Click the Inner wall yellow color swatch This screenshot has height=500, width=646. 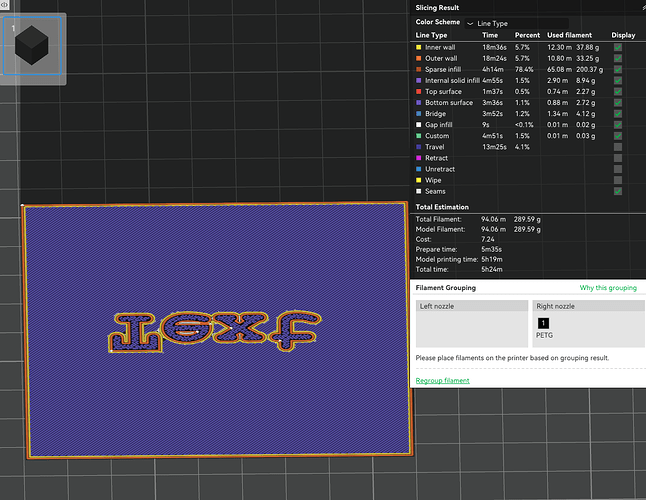point(419,47)
